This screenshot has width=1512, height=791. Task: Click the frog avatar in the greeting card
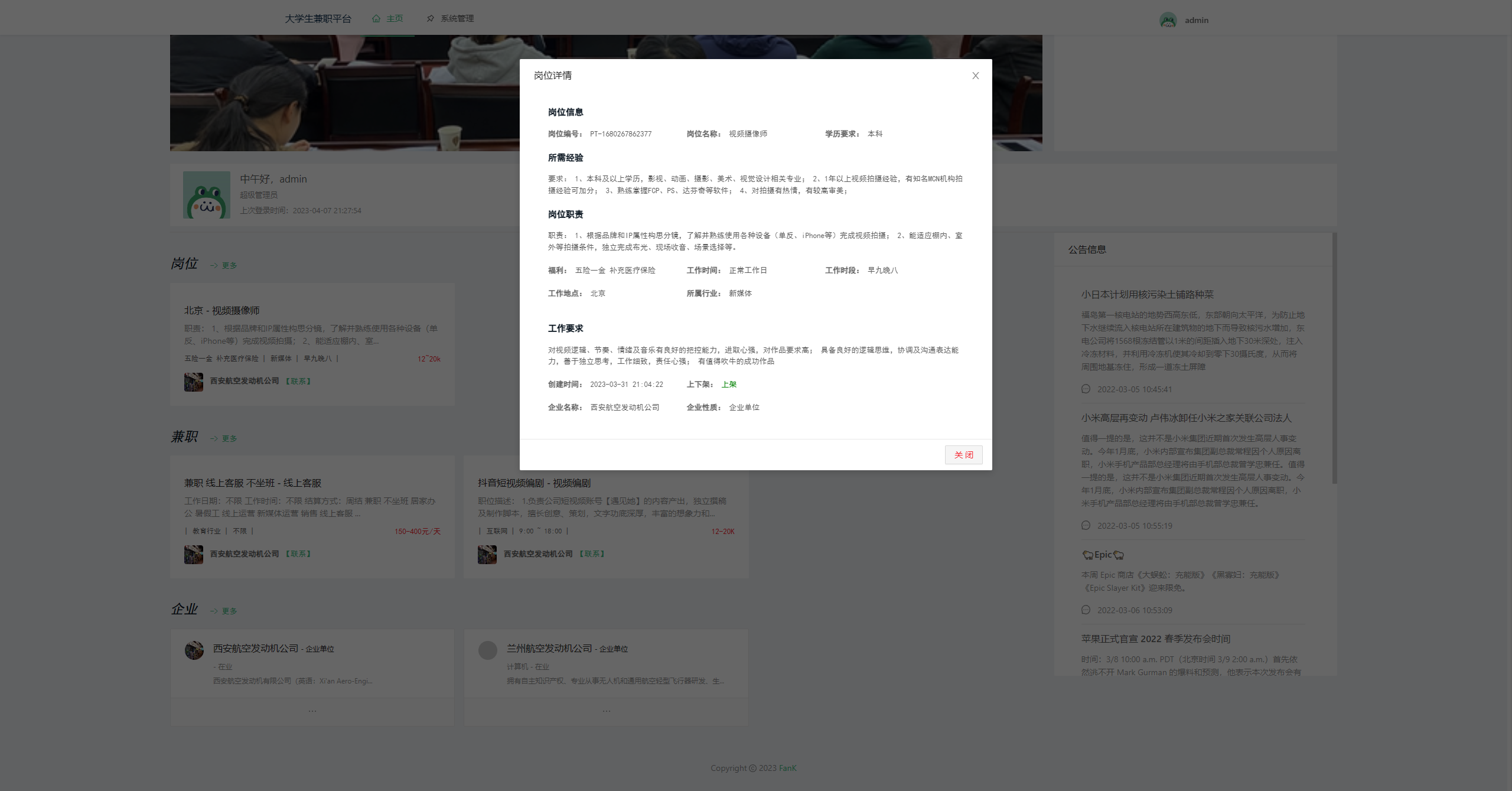[206, 194]
